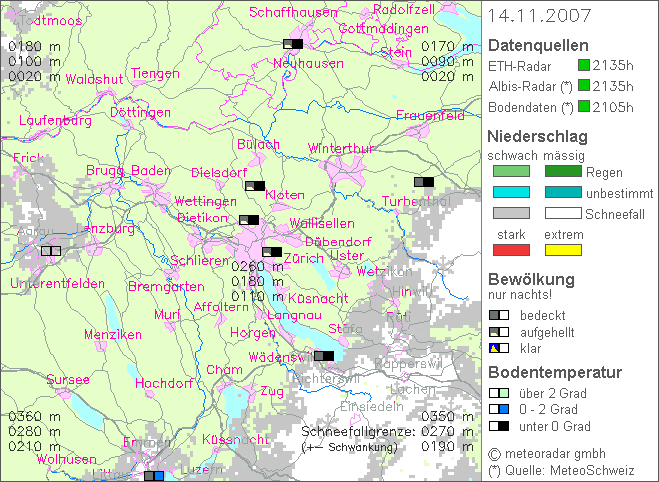Click the Dübendorf city label

(x=338, y=242)
